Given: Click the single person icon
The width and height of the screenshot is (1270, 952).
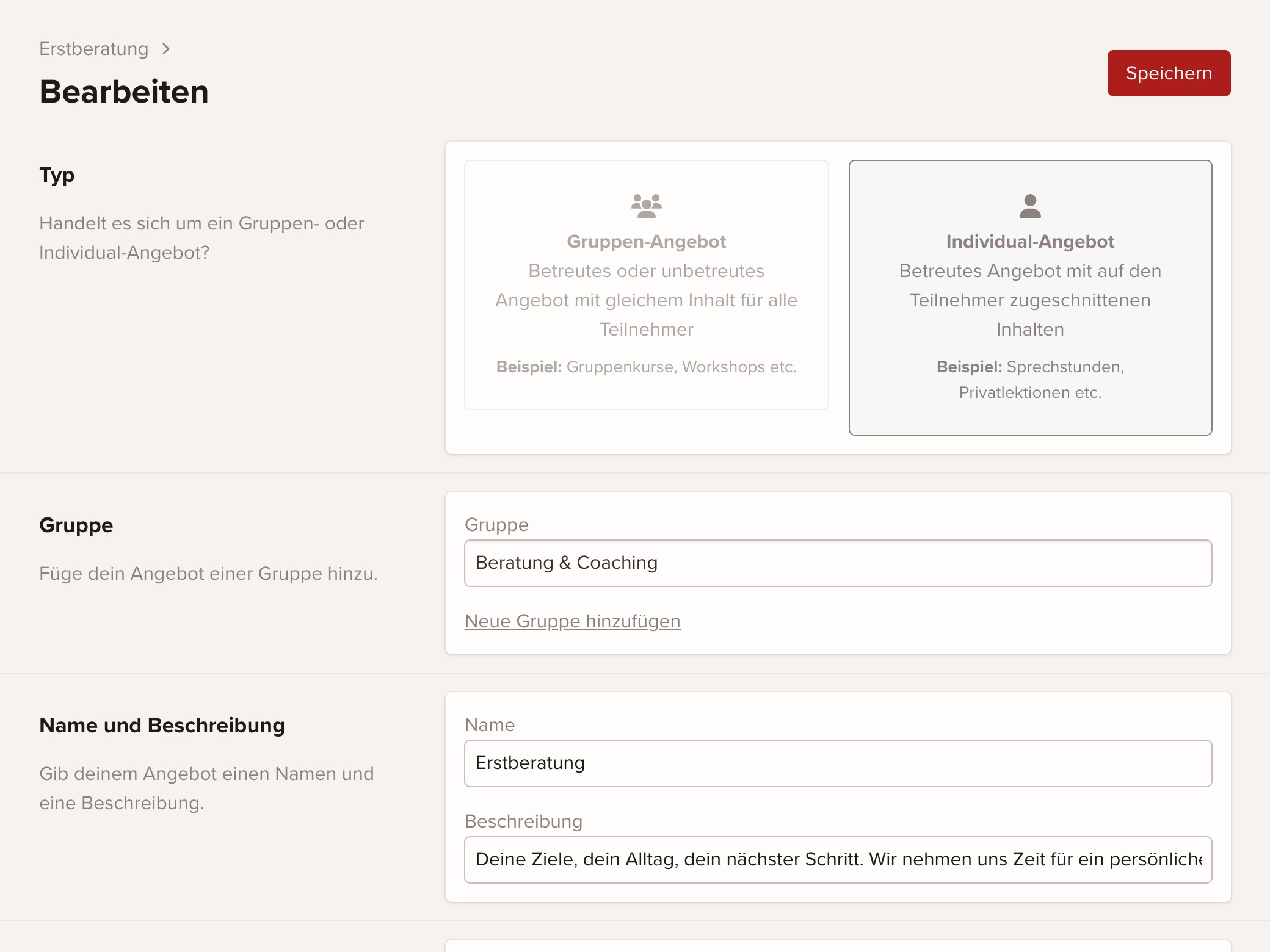Looking at the screenshot, I should [x=1030, y=206].
